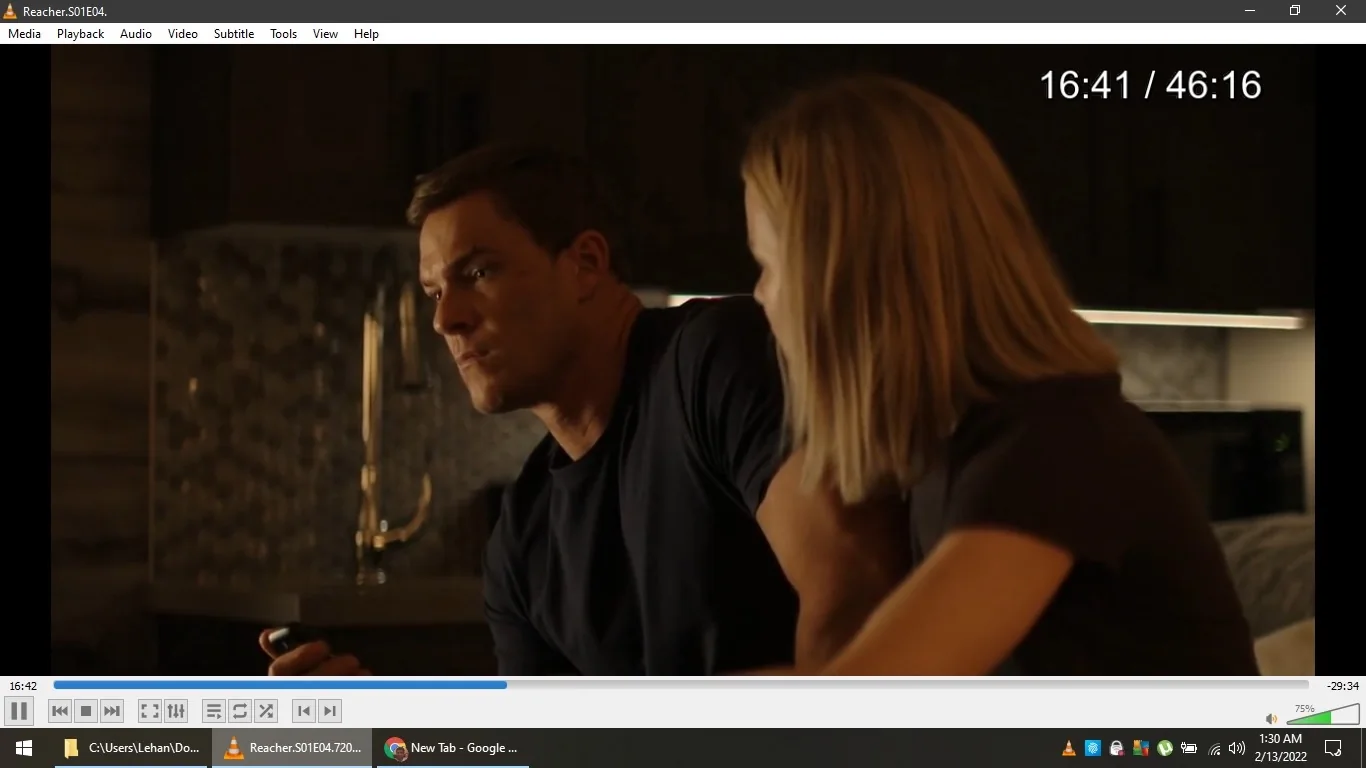Toggle random shuffle playback
The image size is (1366, 768).
266,711
